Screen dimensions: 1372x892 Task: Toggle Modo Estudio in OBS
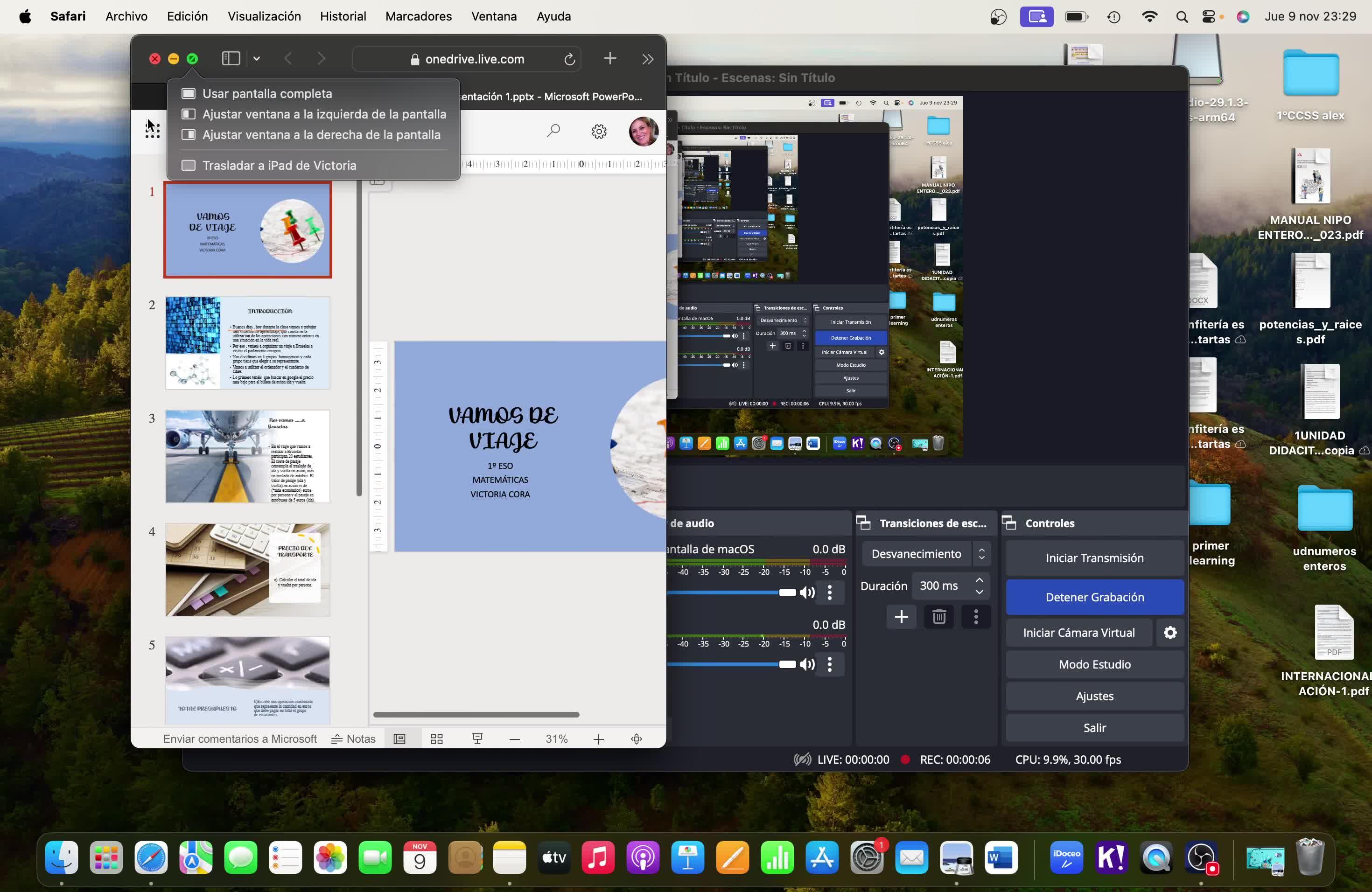[1095, 664]
